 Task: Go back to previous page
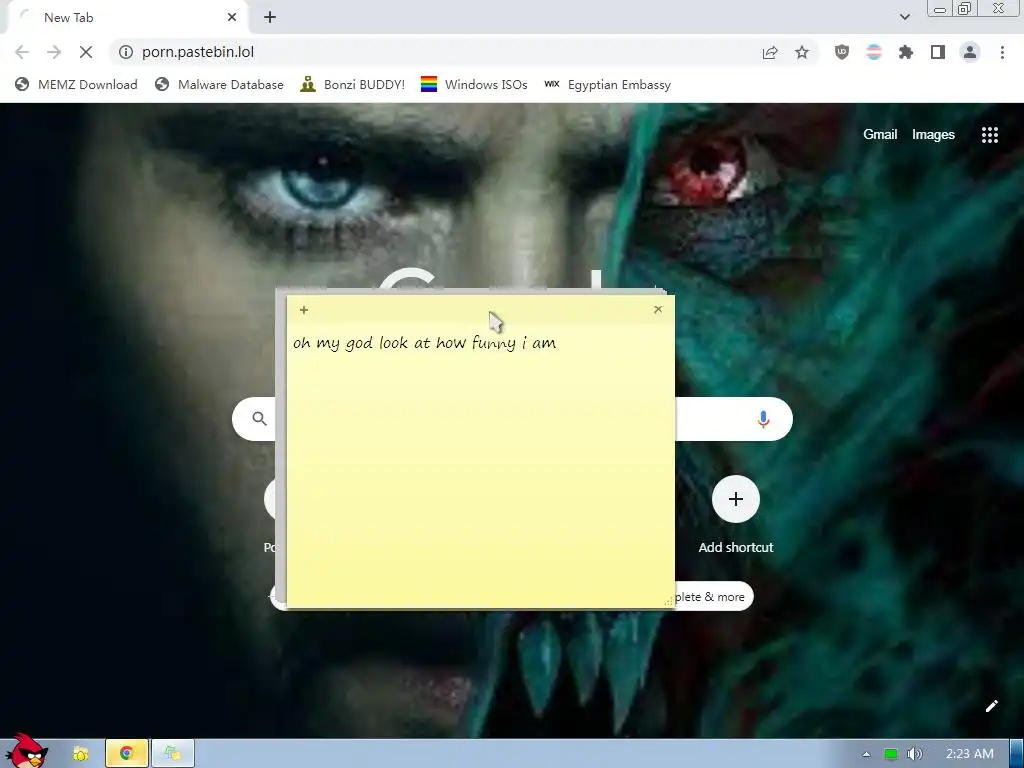click(x=22, y=52)
